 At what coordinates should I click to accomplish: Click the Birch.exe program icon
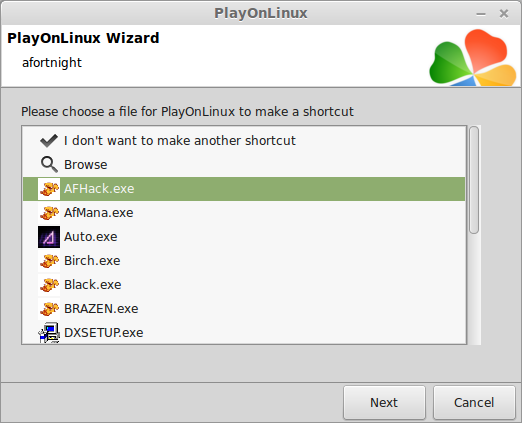pos(49,261)
